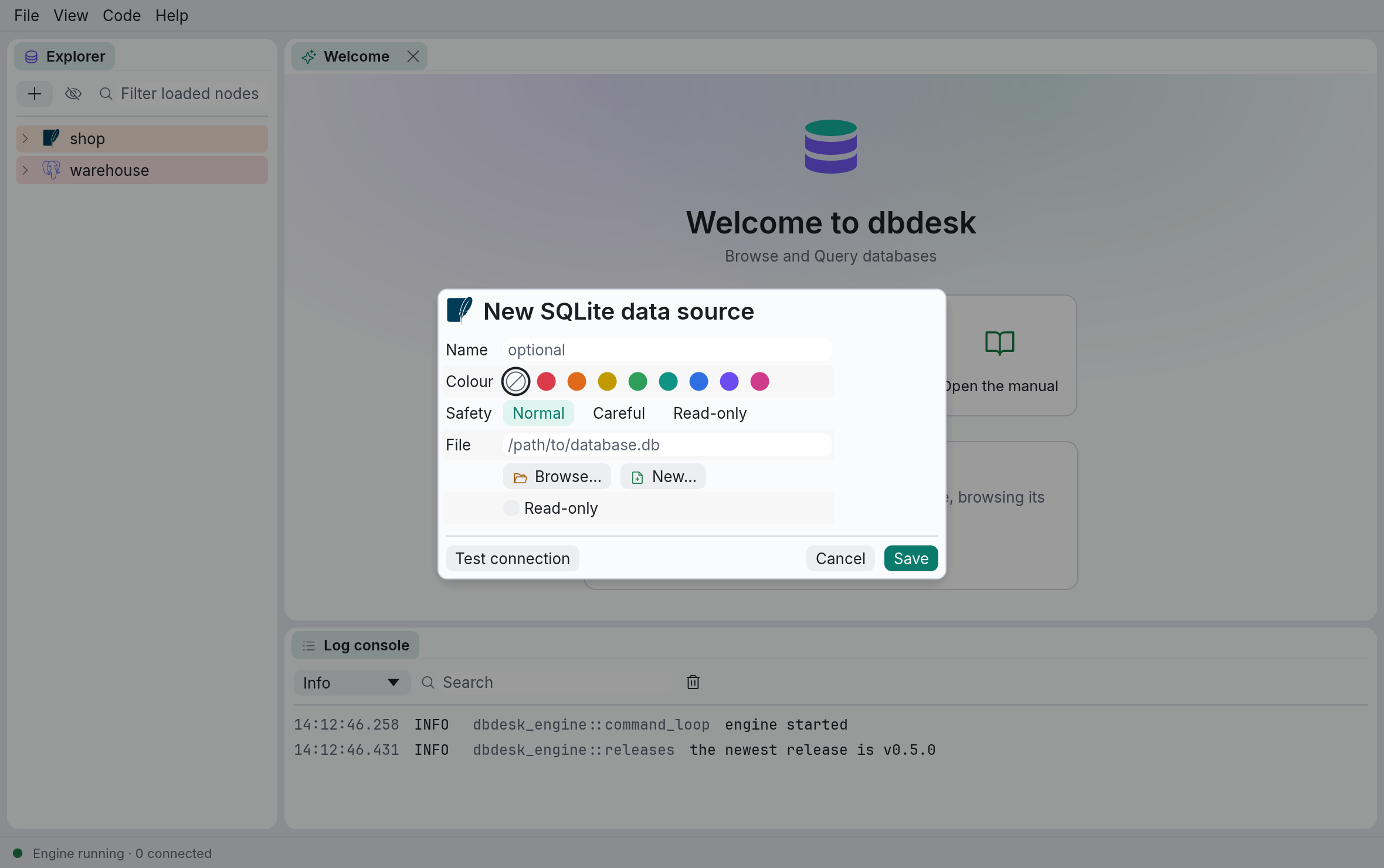Click the Log console list icon

click(308, 646)
